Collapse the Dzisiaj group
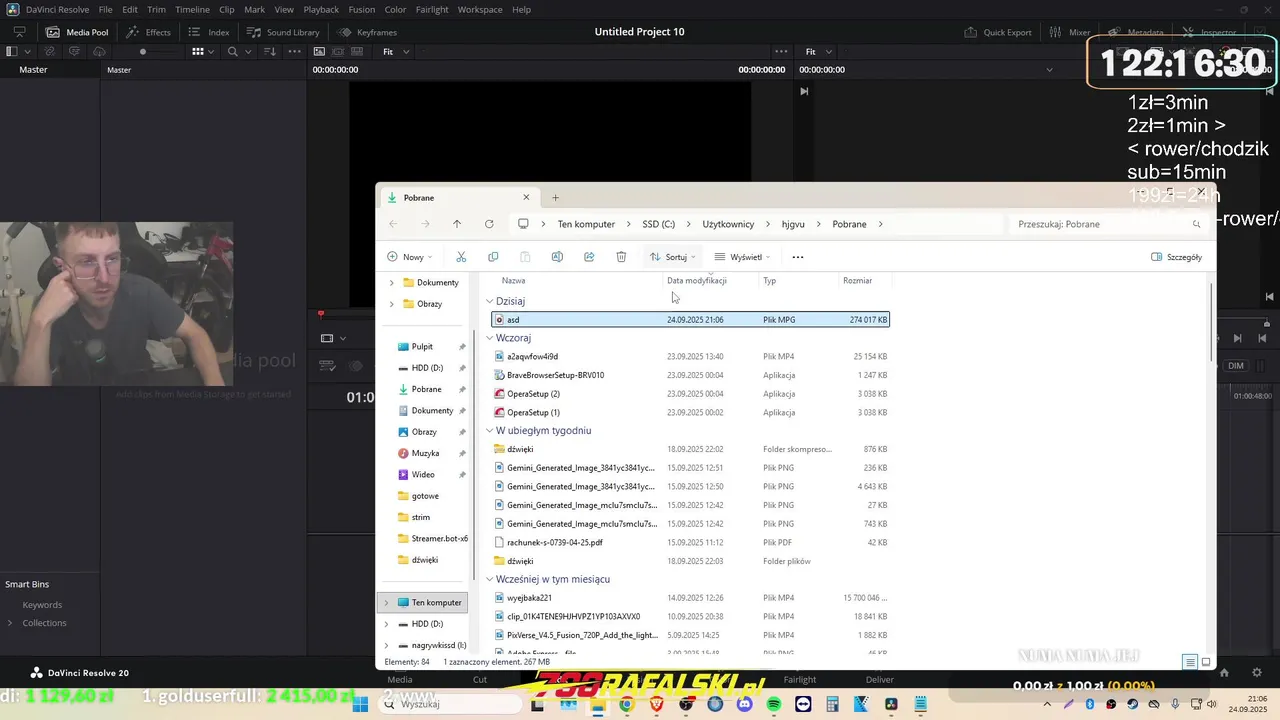This screenshot has width=1280, height=720. tap(490, 301)
